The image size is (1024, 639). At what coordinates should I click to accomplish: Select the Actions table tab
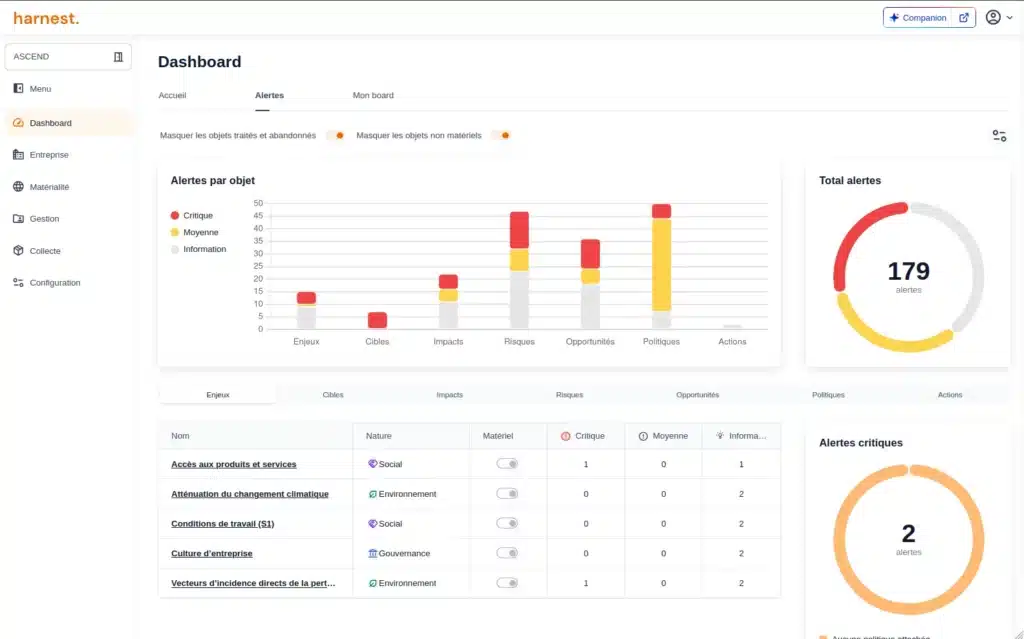950,395
